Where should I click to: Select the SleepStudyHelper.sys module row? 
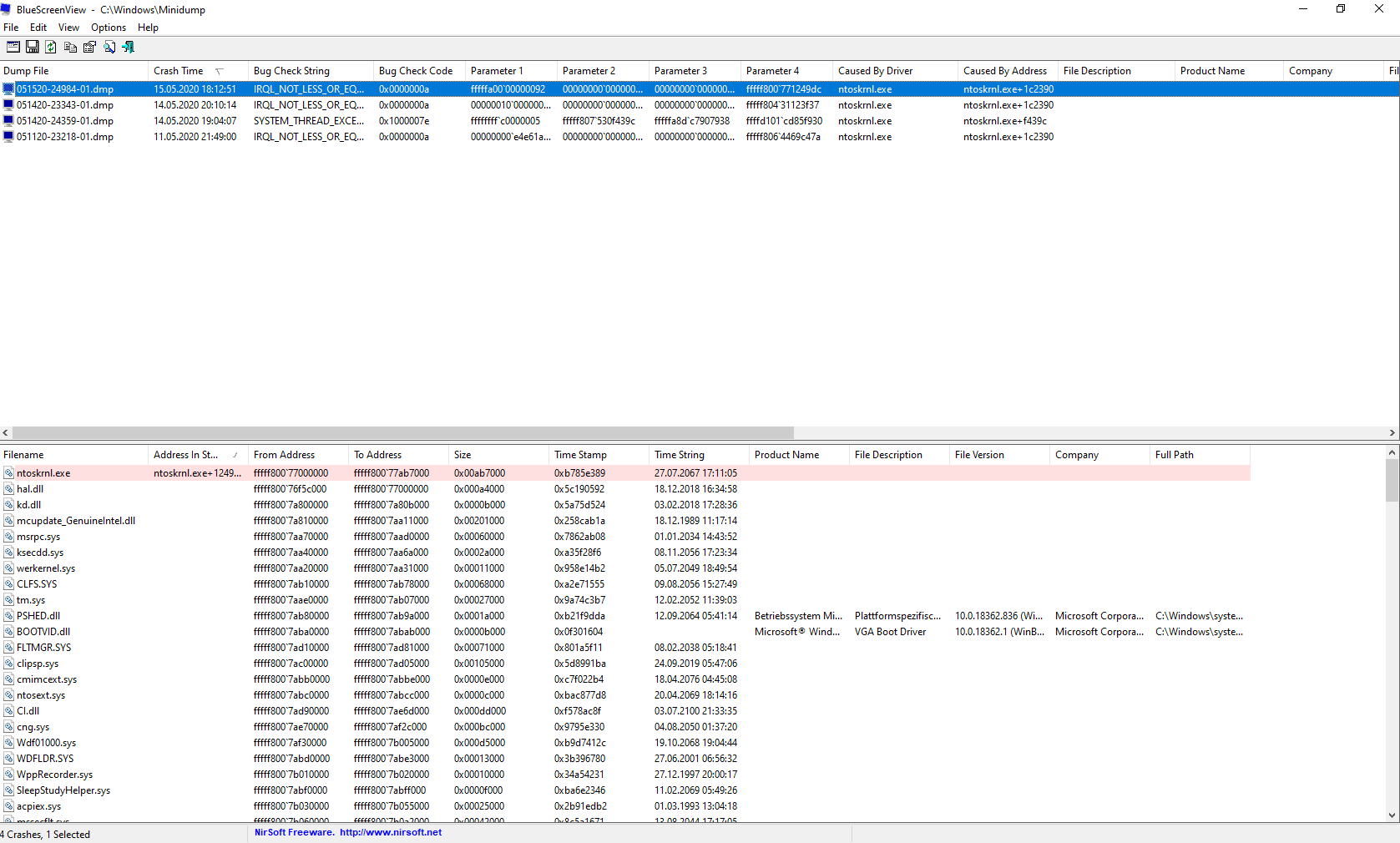point(625,790)
